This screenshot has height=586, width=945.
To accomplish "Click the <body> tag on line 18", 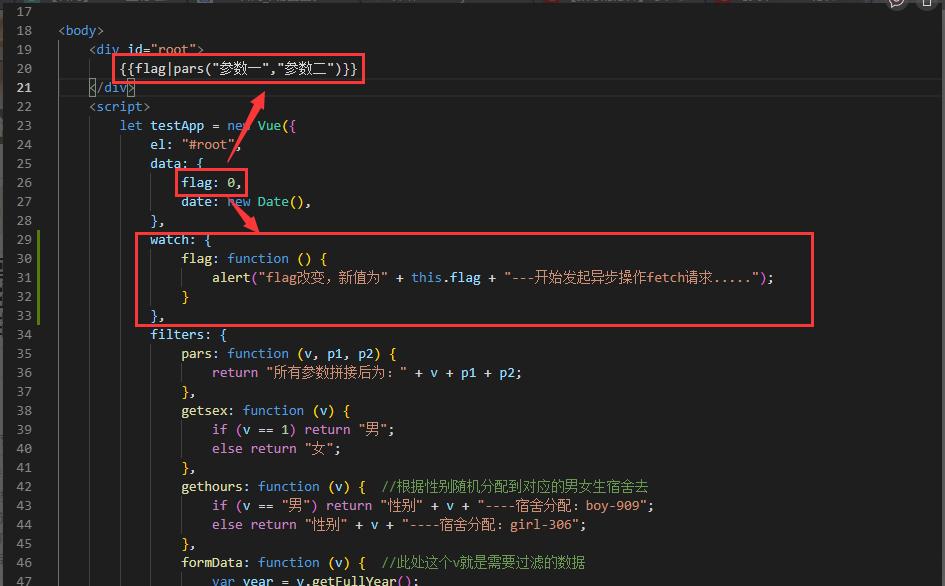I will pyautogui.click(x=81, y=31).
